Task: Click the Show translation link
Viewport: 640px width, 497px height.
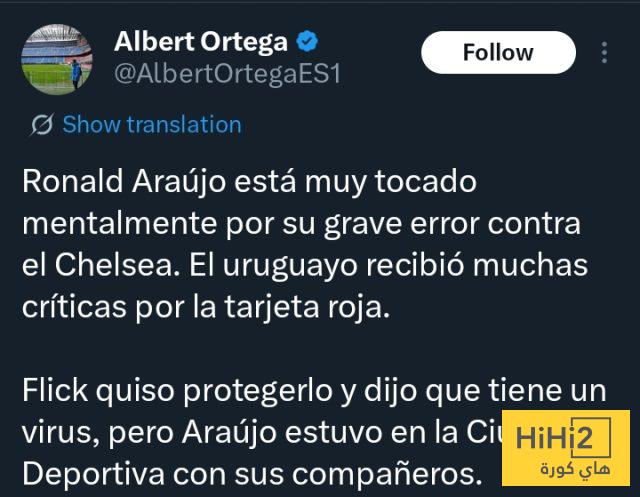Action: [152, 124]
